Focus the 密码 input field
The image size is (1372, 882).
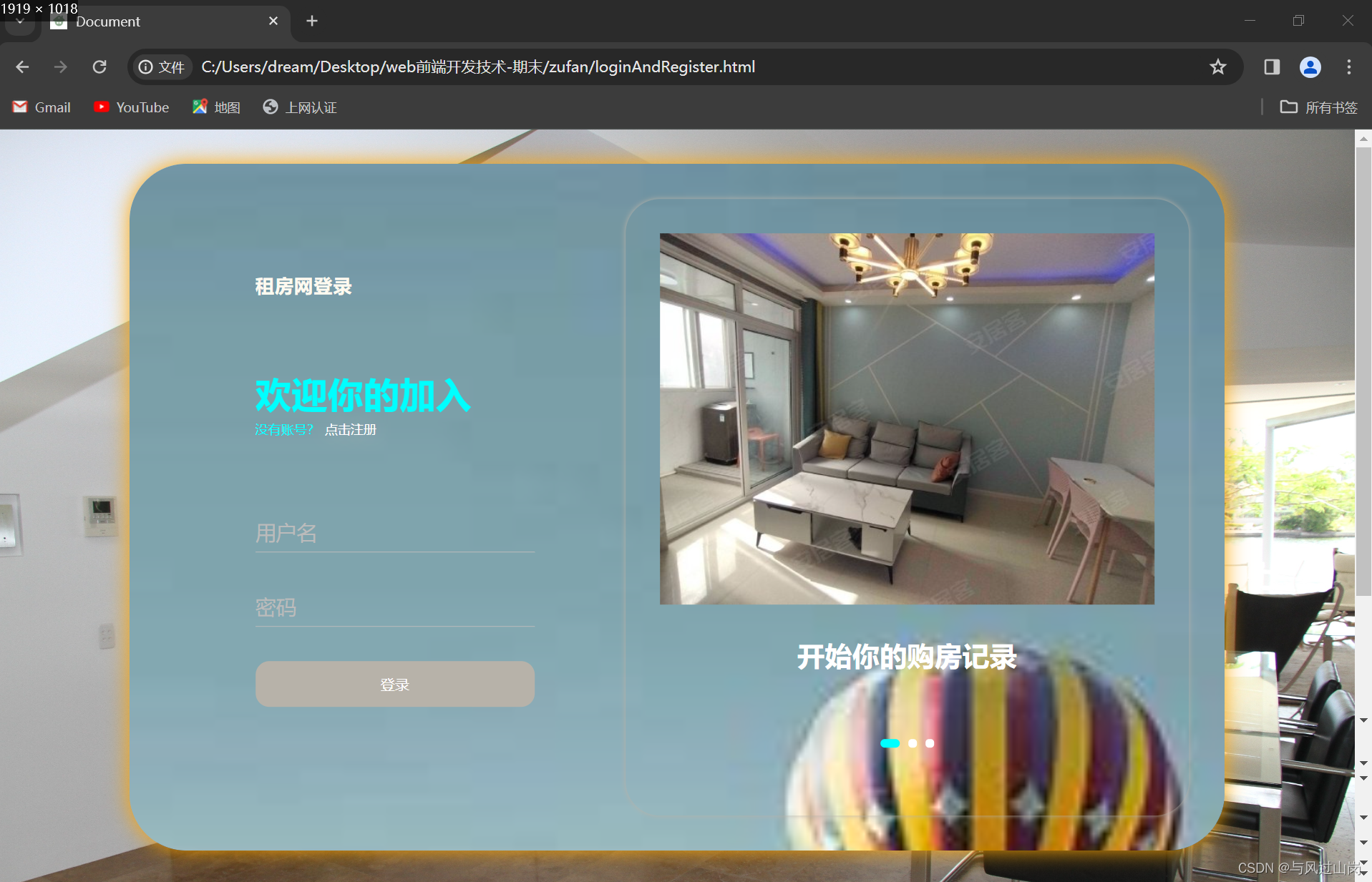tap(395, 608)
